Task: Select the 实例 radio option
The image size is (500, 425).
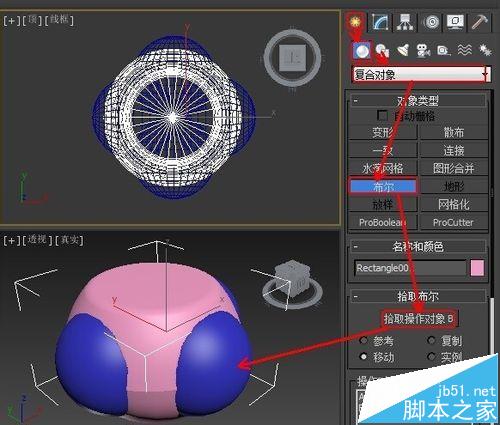Action: pos(432,357)
